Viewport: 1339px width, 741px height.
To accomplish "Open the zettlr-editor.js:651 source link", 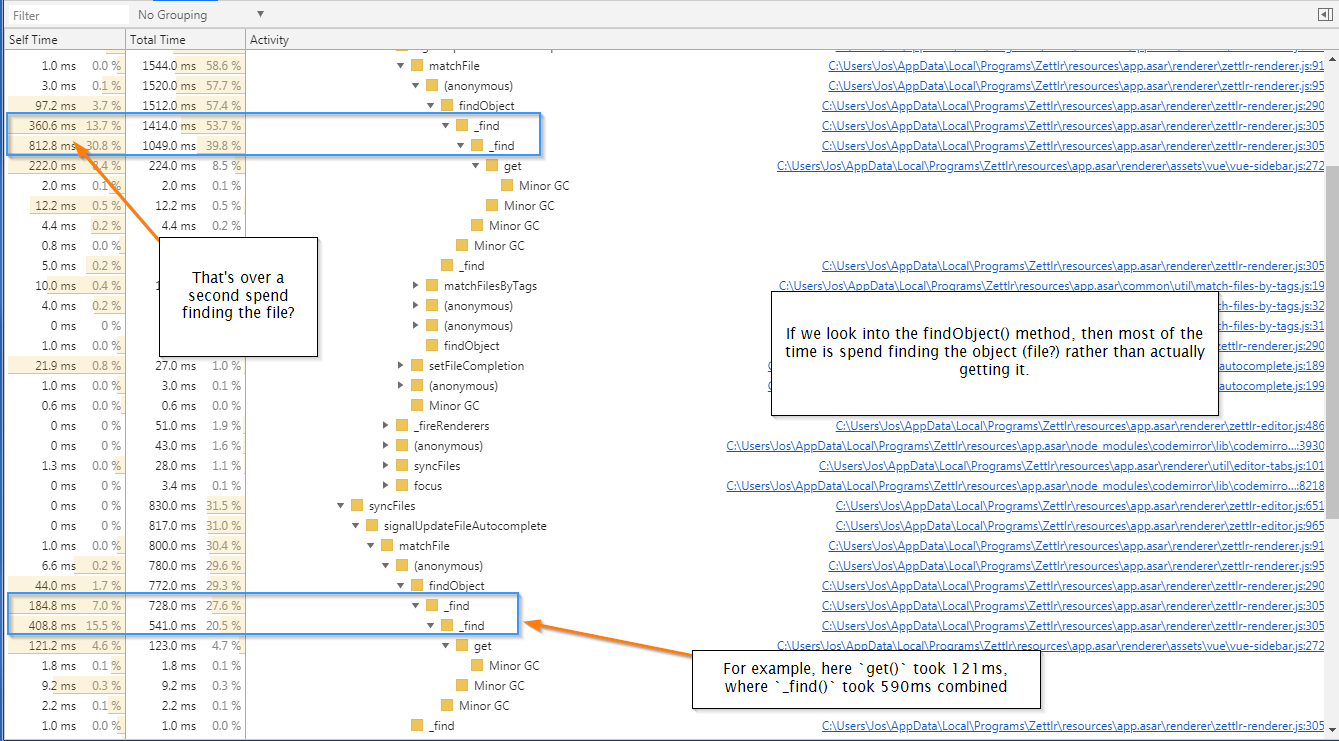I will [1080, 505].
